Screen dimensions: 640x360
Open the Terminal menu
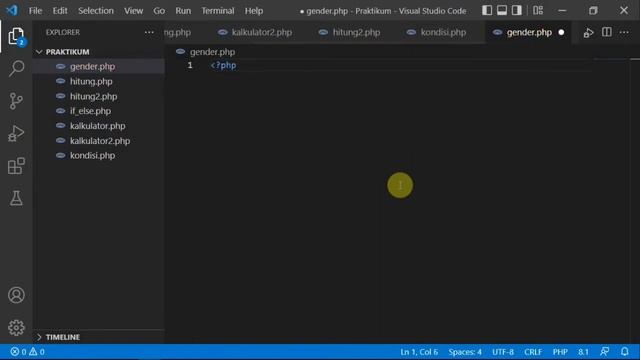coord(218,11)
